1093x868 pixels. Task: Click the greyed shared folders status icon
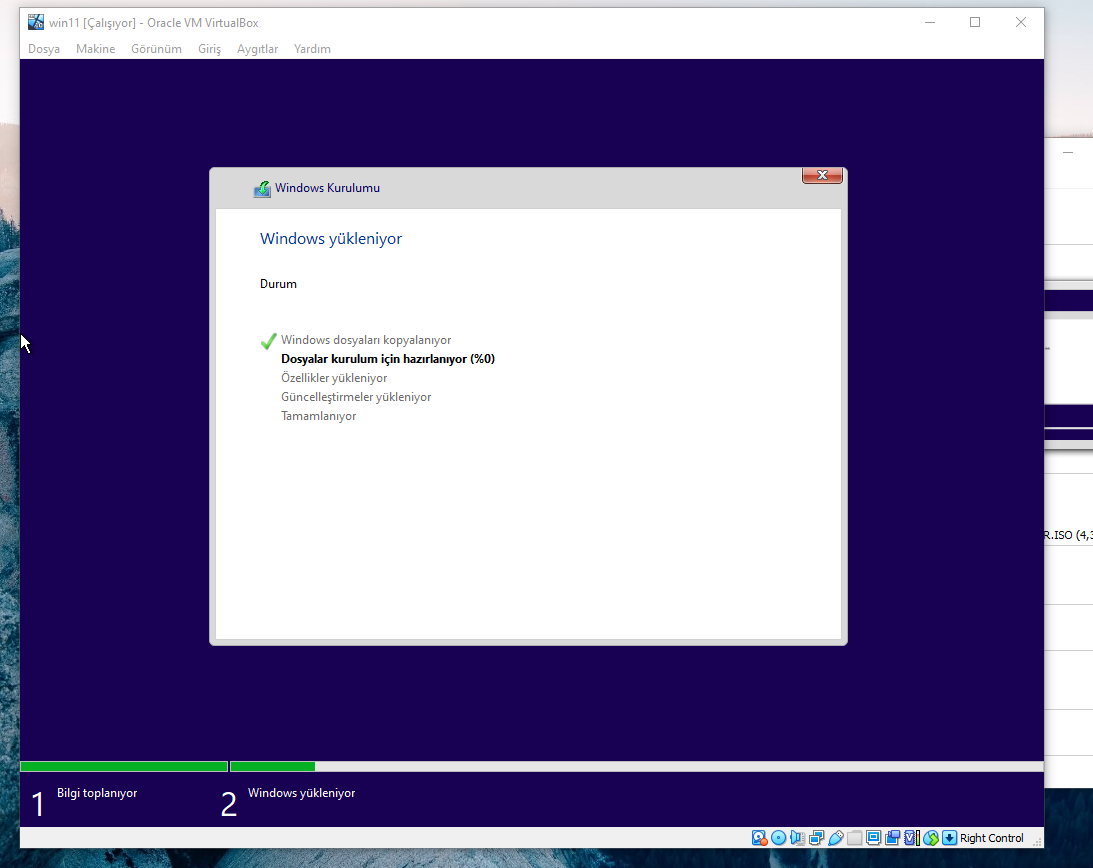click(x=855, y=838)
